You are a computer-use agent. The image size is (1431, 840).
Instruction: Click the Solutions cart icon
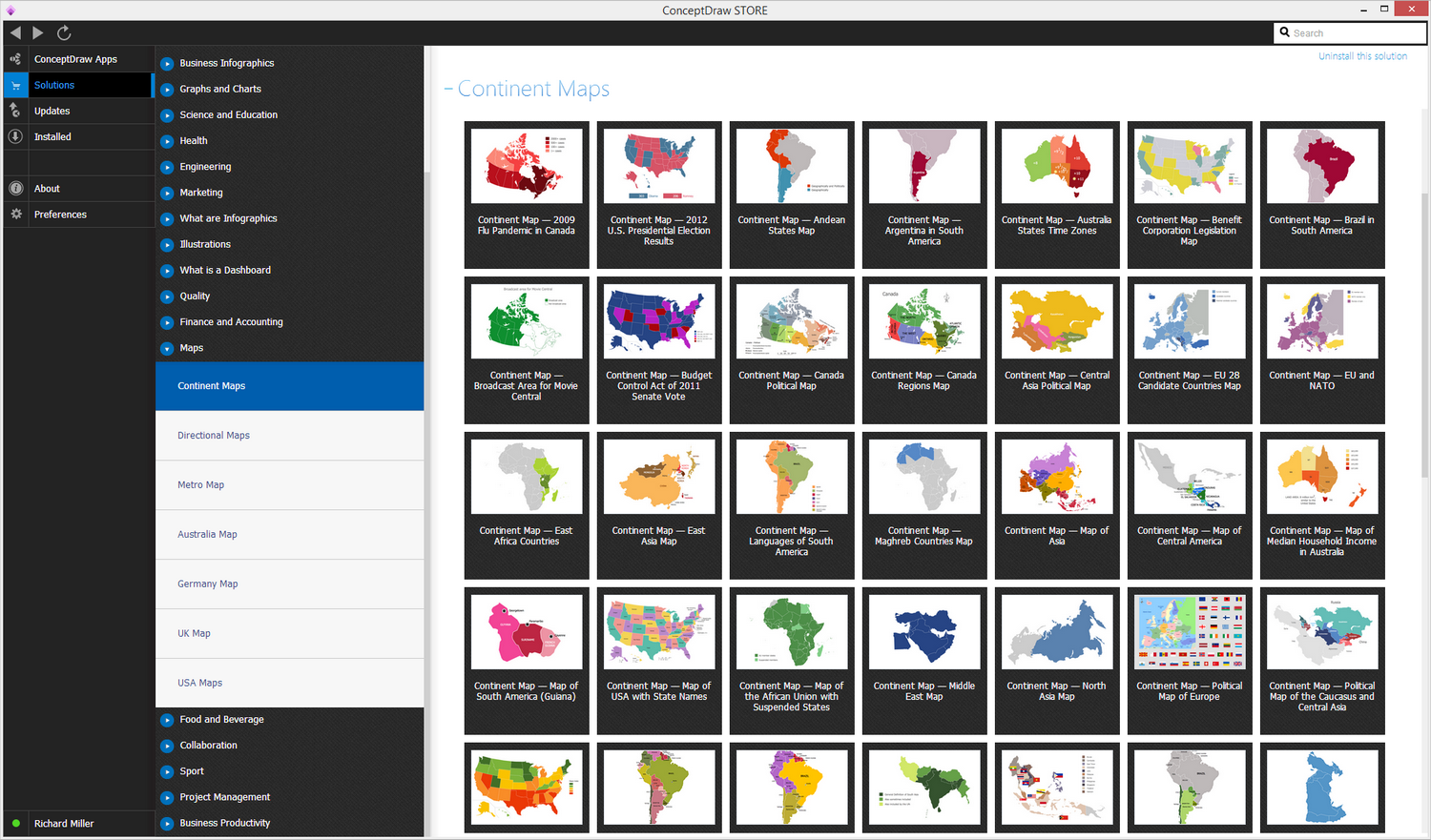click(15, 85)
